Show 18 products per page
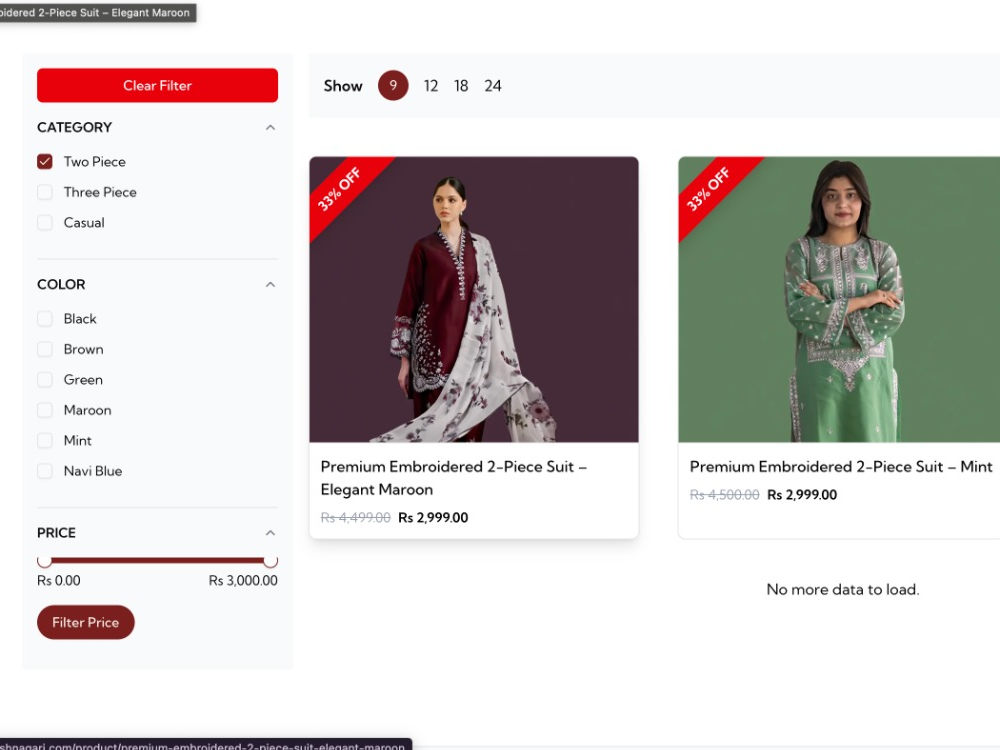Screen dimensions: 1000x750 (x=461, y=86)
